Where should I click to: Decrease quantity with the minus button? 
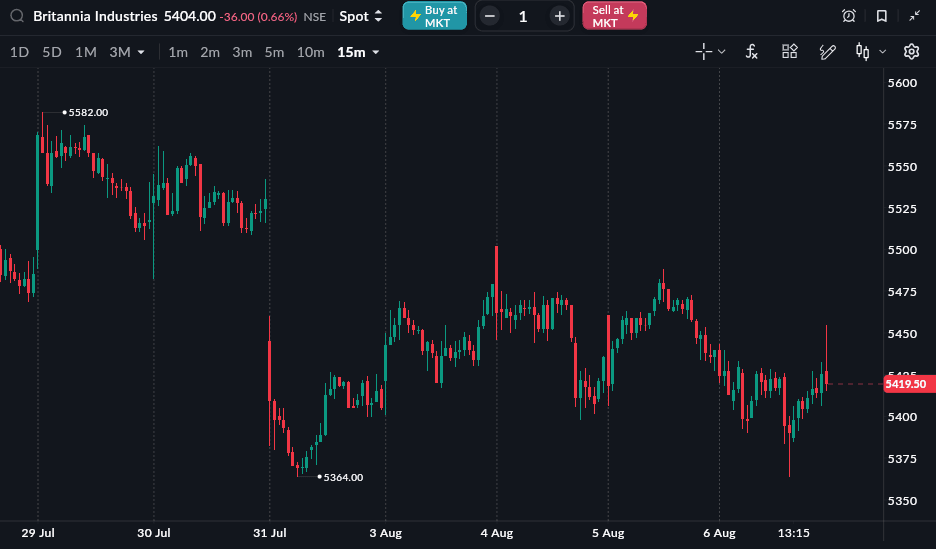pyautogui.click(x=489, y=16)
